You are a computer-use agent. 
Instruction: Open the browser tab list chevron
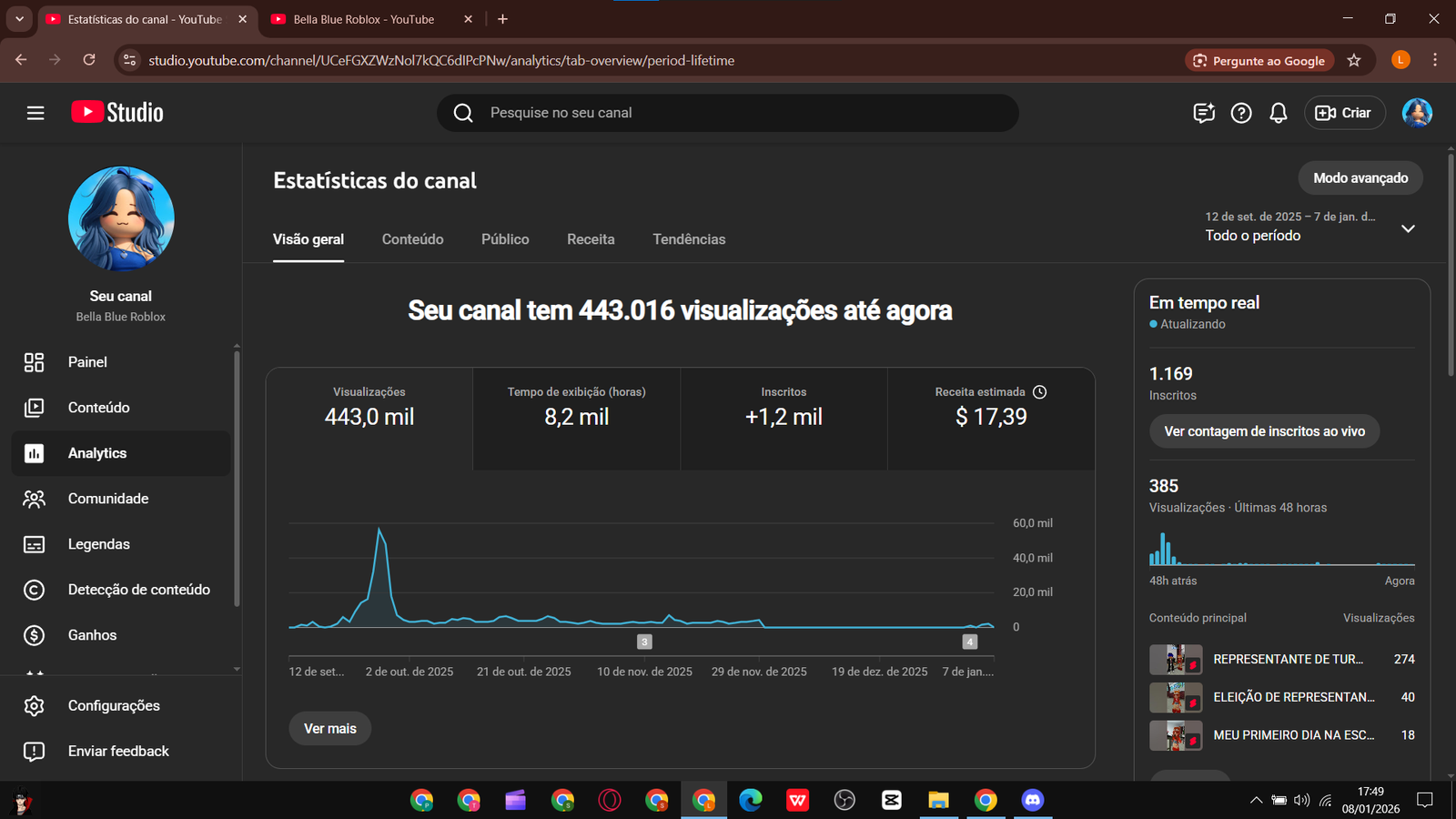coord(19,19)
